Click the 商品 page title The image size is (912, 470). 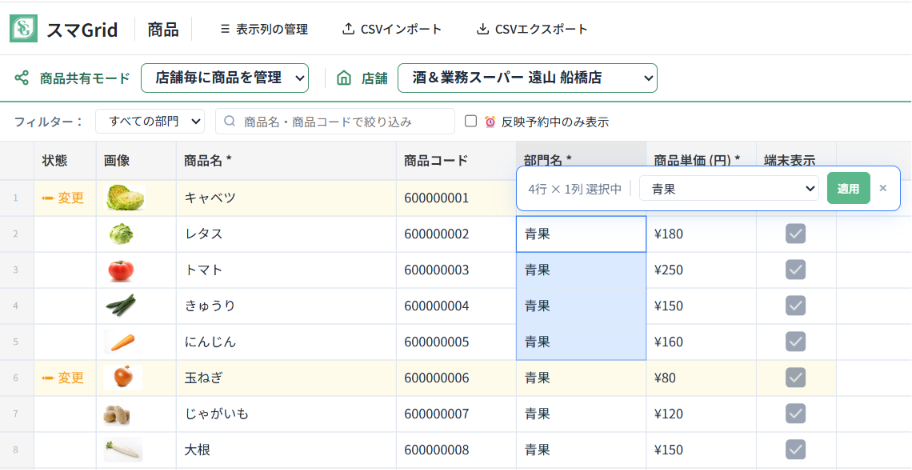163,29
